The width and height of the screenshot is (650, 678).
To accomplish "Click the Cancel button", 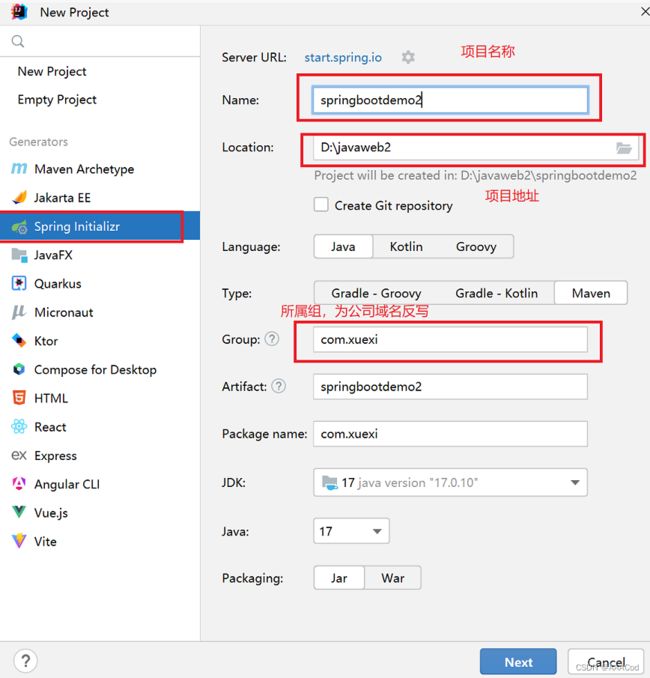I will [x=606, y=662].
